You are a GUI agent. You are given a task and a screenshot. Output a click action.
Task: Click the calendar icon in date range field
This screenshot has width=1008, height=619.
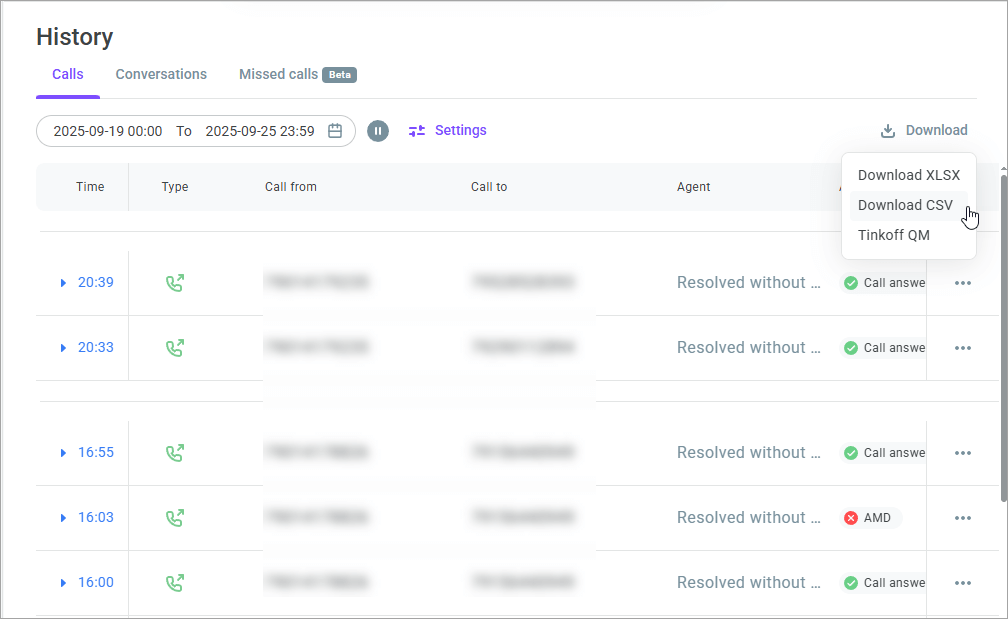coord(335,131)
